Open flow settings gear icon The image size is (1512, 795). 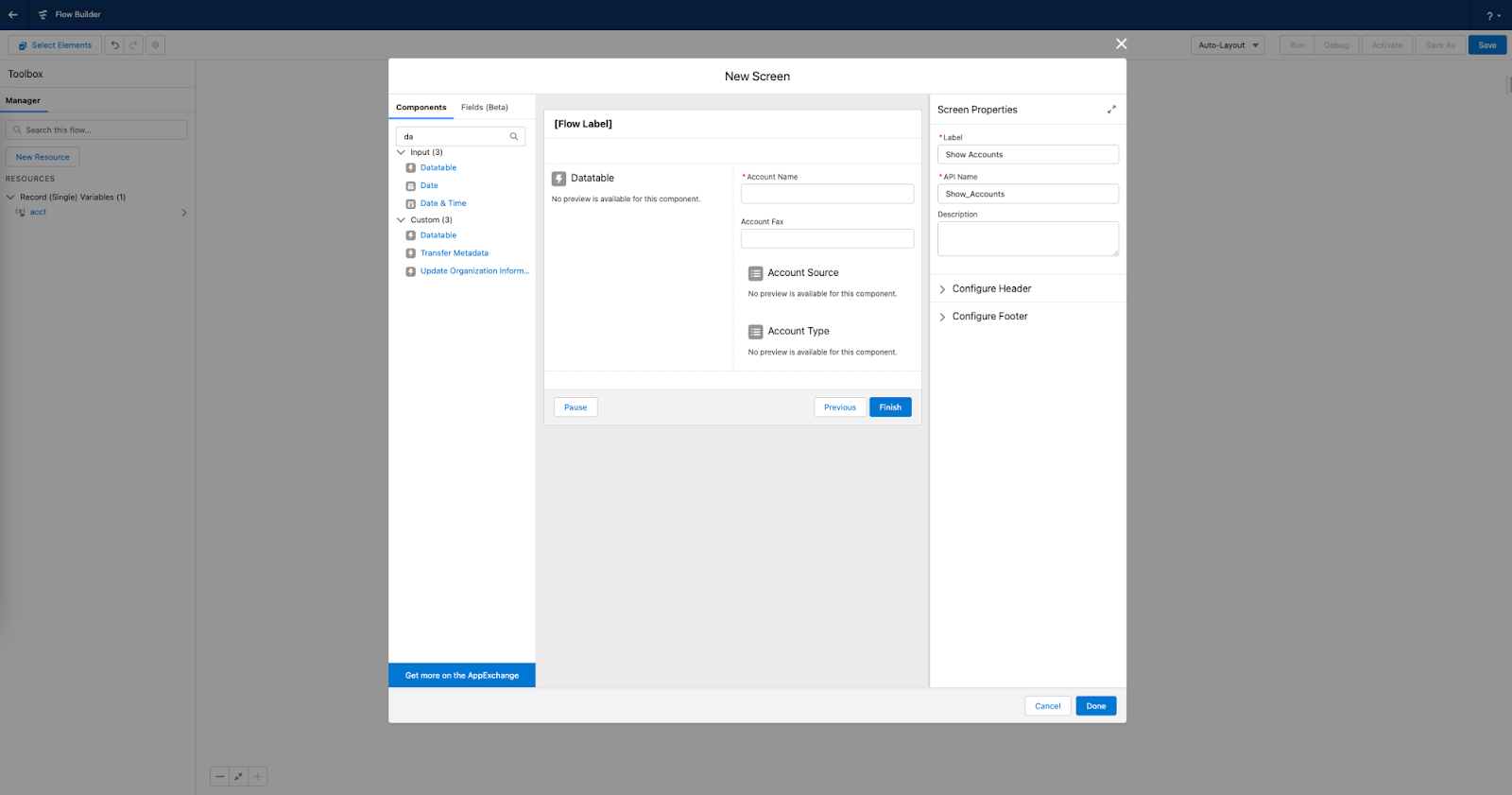pos(156,45)
